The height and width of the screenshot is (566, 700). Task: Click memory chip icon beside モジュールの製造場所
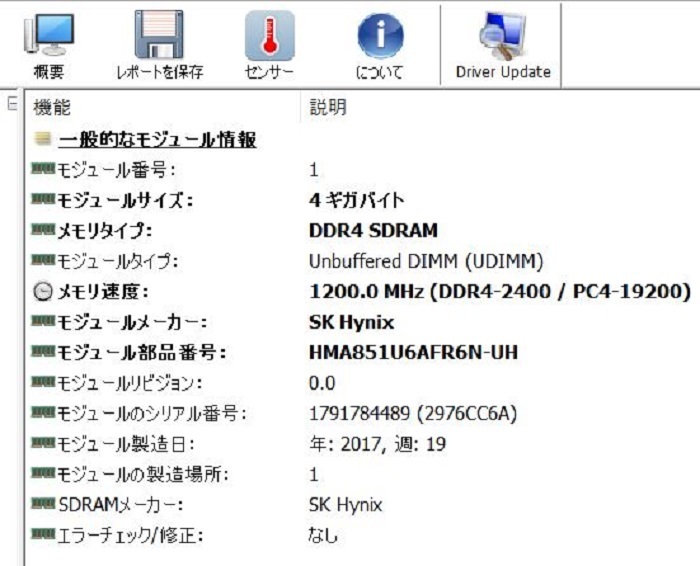point(43,472)
